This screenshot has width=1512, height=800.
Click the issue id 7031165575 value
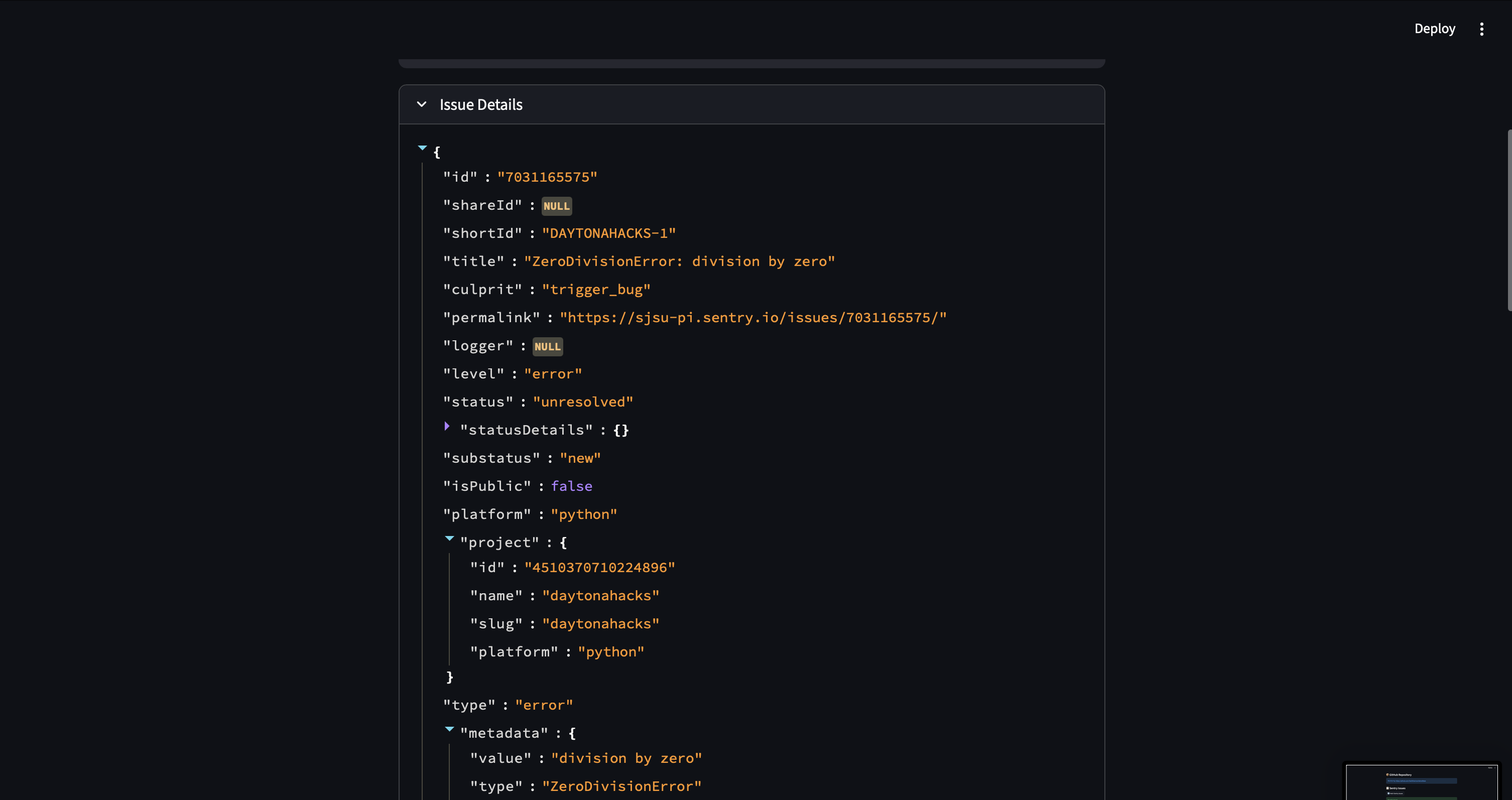pyautogui.click(x=547, y=177)
